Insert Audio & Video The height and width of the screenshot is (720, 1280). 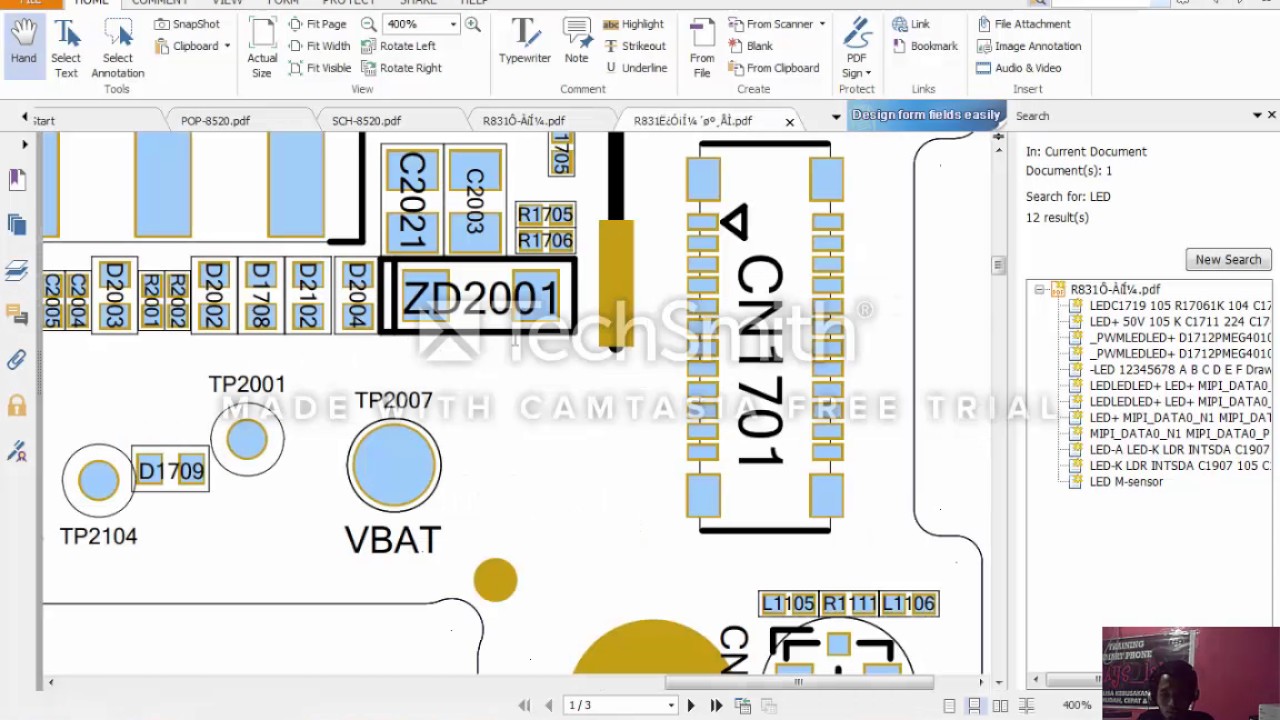click(x=1019, y=68)
